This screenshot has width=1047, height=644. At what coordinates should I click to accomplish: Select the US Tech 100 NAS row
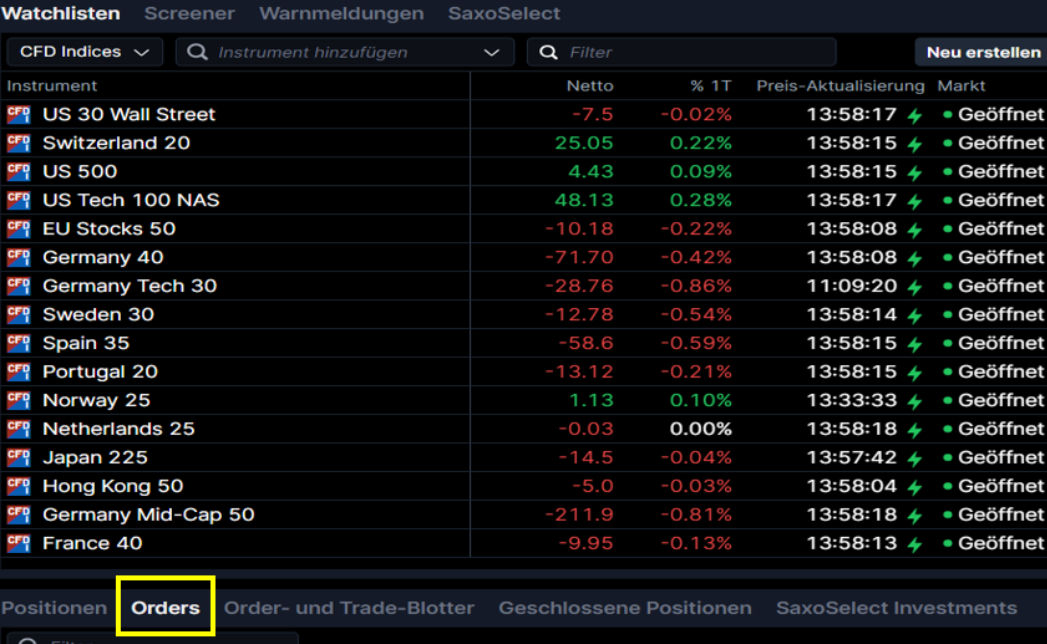point(131,201)
